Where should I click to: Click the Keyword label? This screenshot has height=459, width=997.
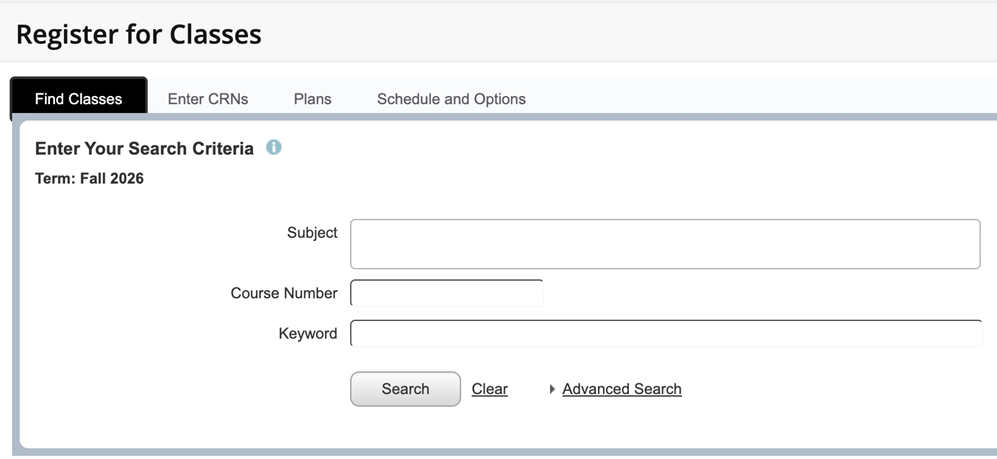click(x=308, y=334)
